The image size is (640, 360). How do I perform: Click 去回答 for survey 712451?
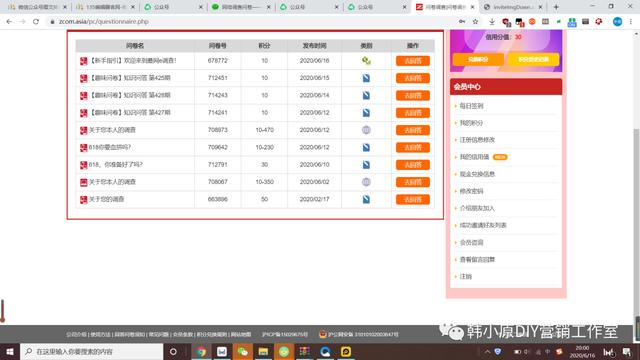click(x=413, y=78)
